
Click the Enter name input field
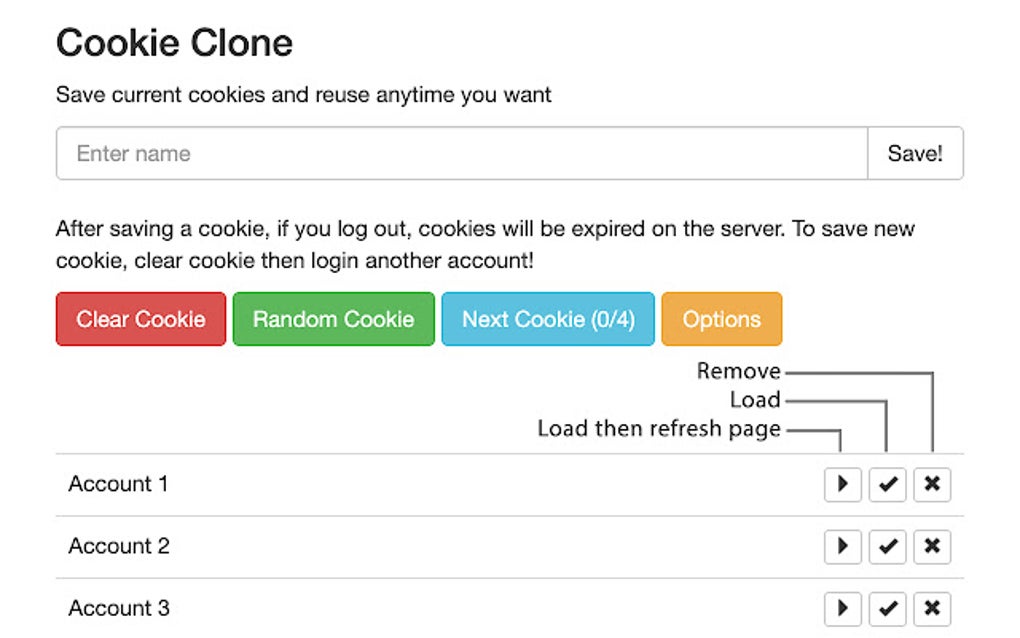pyautogui.click(x=400, y=153)
